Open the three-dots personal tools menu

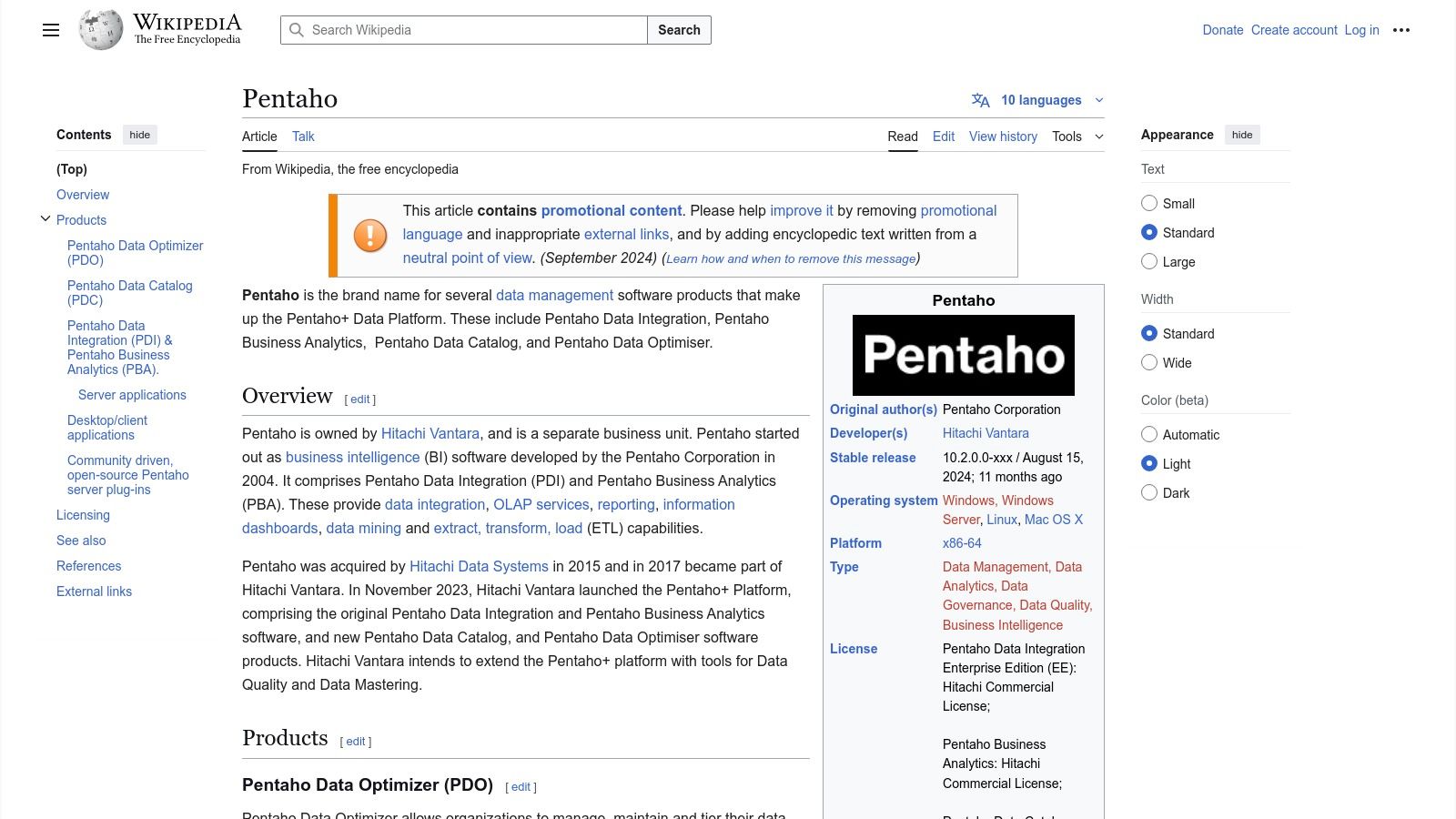1401,30
